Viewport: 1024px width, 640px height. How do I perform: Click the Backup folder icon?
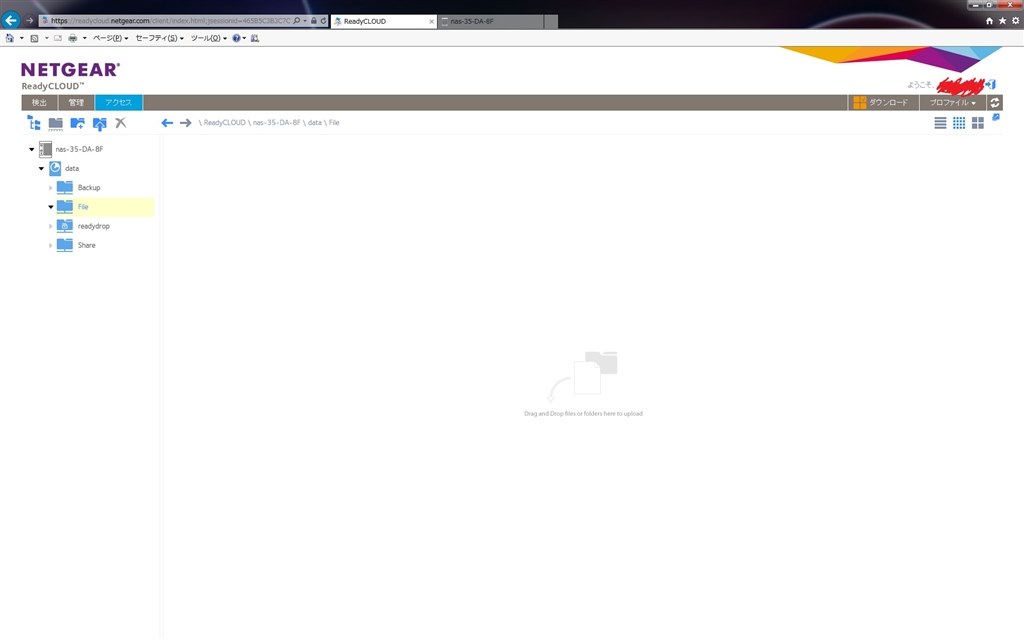[x=65, y=187]
